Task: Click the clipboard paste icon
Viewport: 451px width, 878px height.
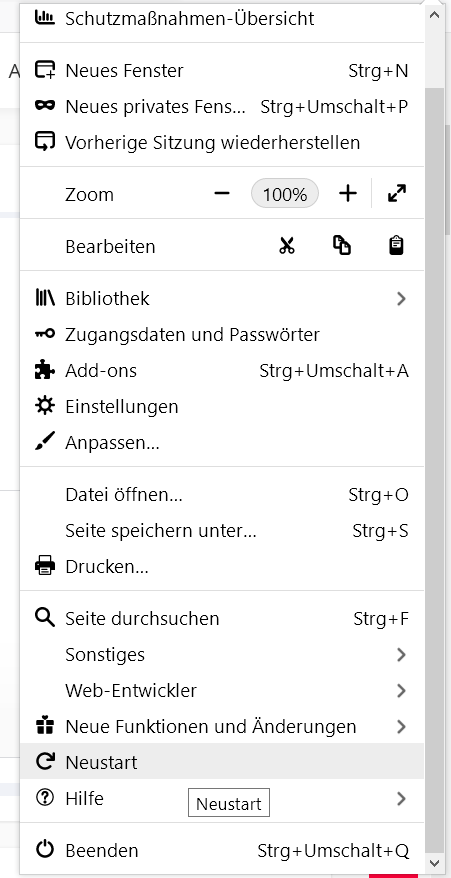Action: click(x=396, y=246)
